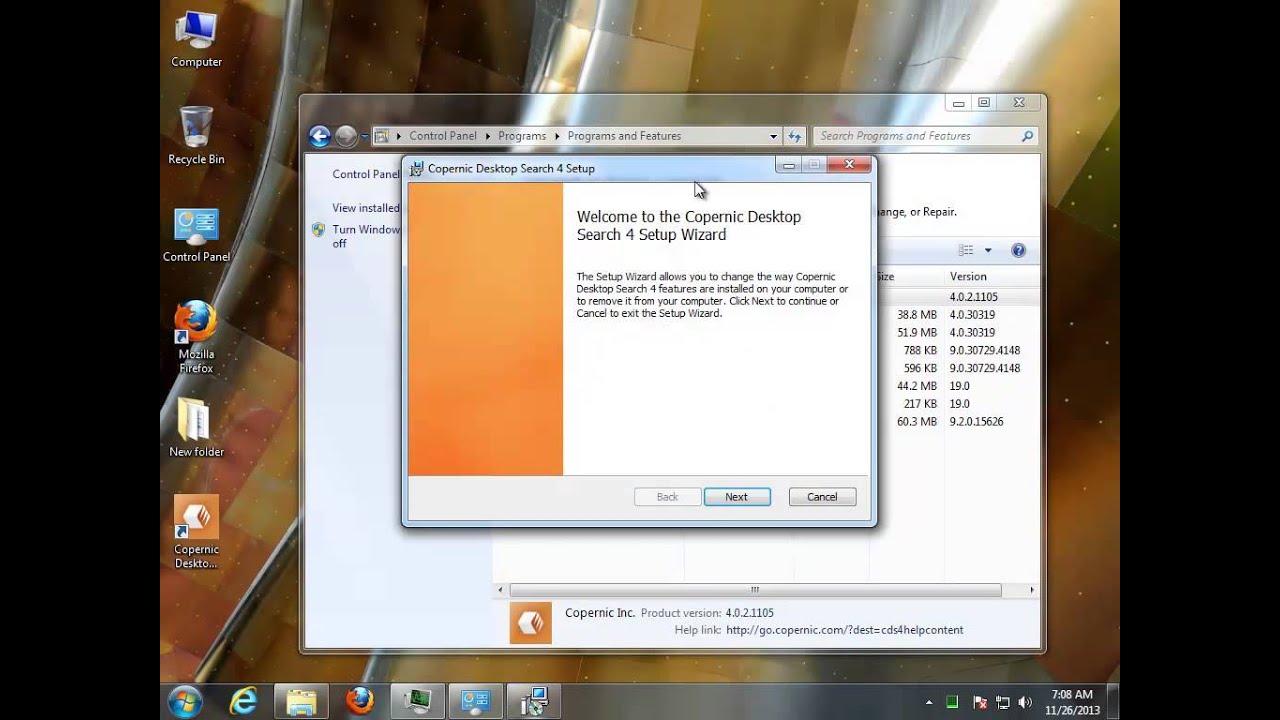This screenshot has height=720, width=1280.
Task: Select the Recycle Bin desktop icon
Action: point(196,136)
